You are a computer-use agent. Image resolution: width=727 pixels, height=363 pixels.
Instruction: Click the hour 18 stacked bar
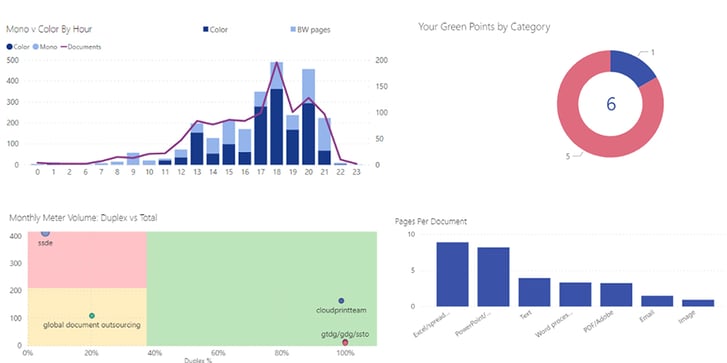point(277,114)
